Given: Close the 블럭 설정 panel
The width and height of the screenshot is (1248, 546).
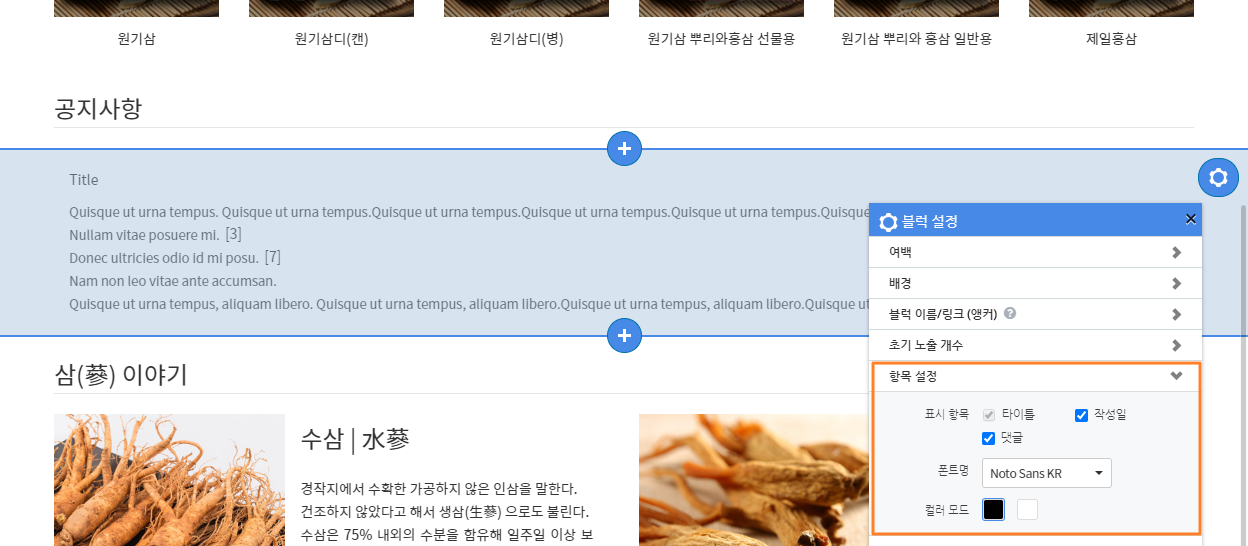Looking at the screenshot, I should pos(1190,219).
